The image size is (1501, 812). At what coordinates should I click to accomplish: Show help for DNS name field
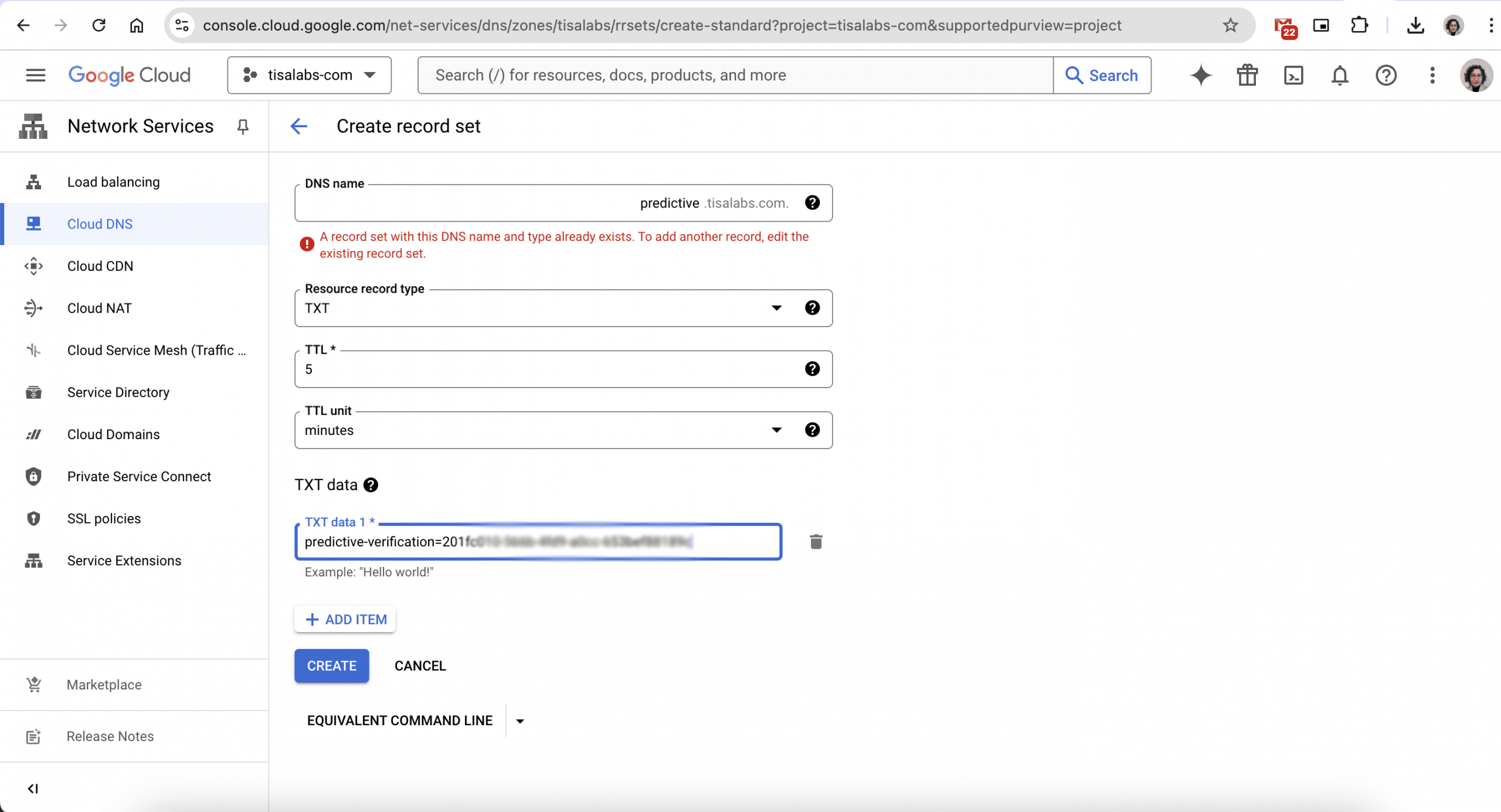(x=812, y=203)
